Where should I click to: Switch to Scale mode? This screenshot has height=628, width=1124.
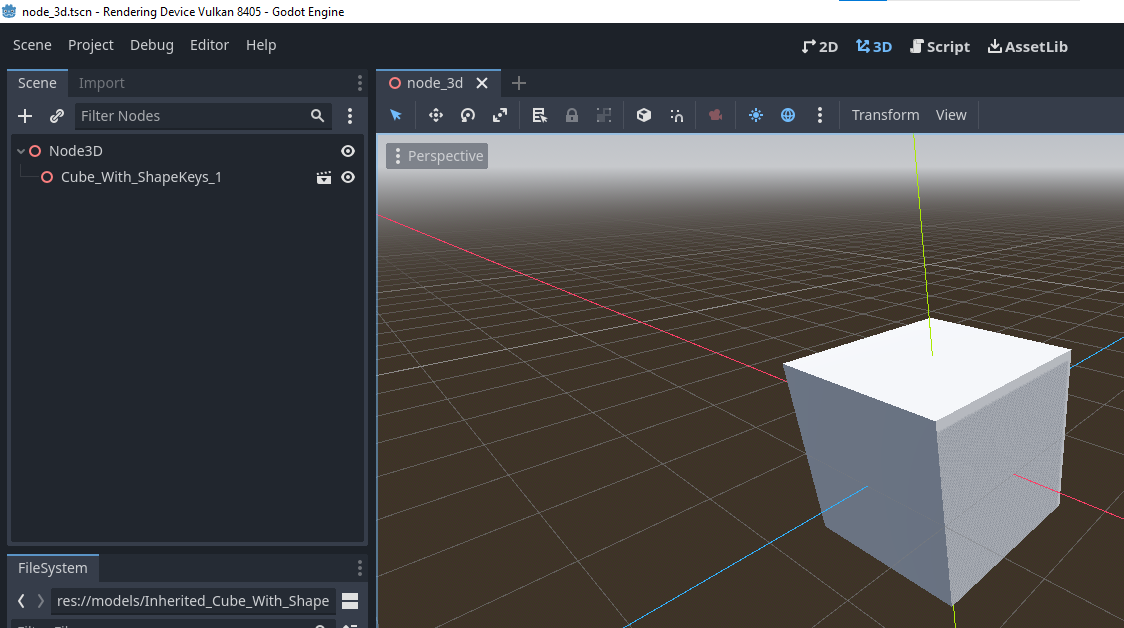(x=499, y=115)
